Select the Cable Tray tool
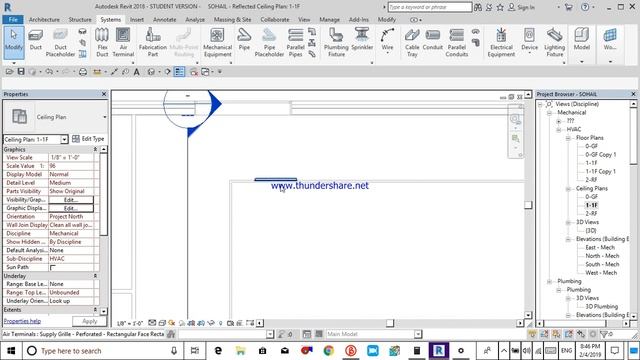Screen dimensions: 640x360 pos(412,42)
